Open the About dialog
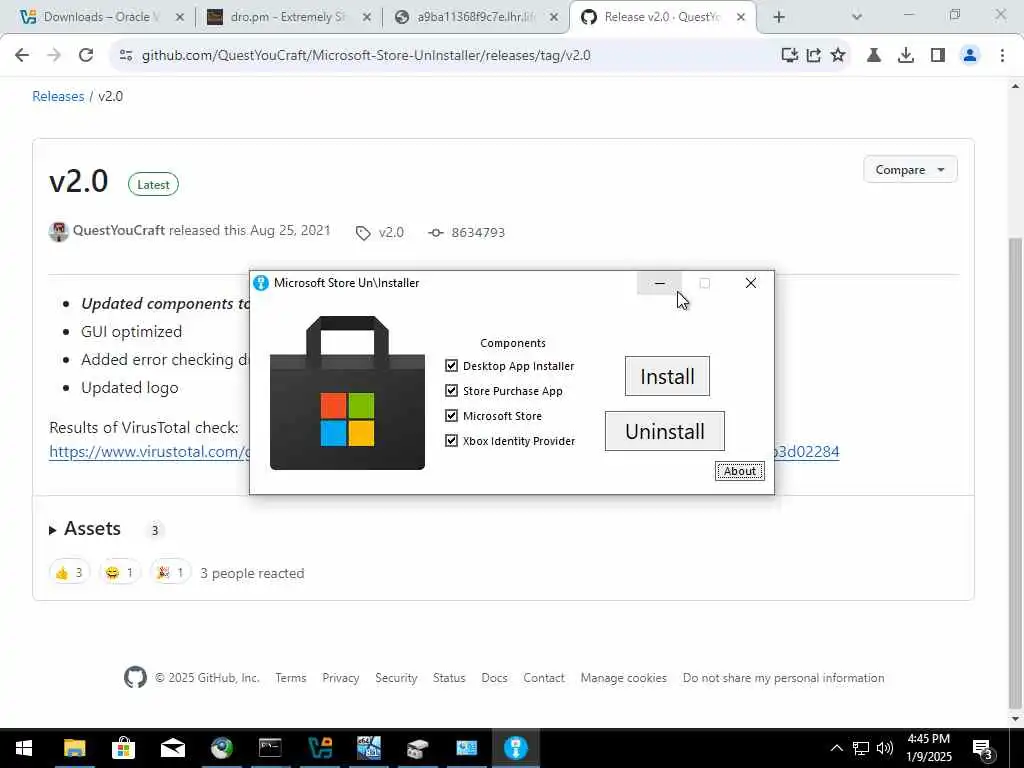This screenshot has height=768, width=1024. pyautogui.click(x=739, y=471)
